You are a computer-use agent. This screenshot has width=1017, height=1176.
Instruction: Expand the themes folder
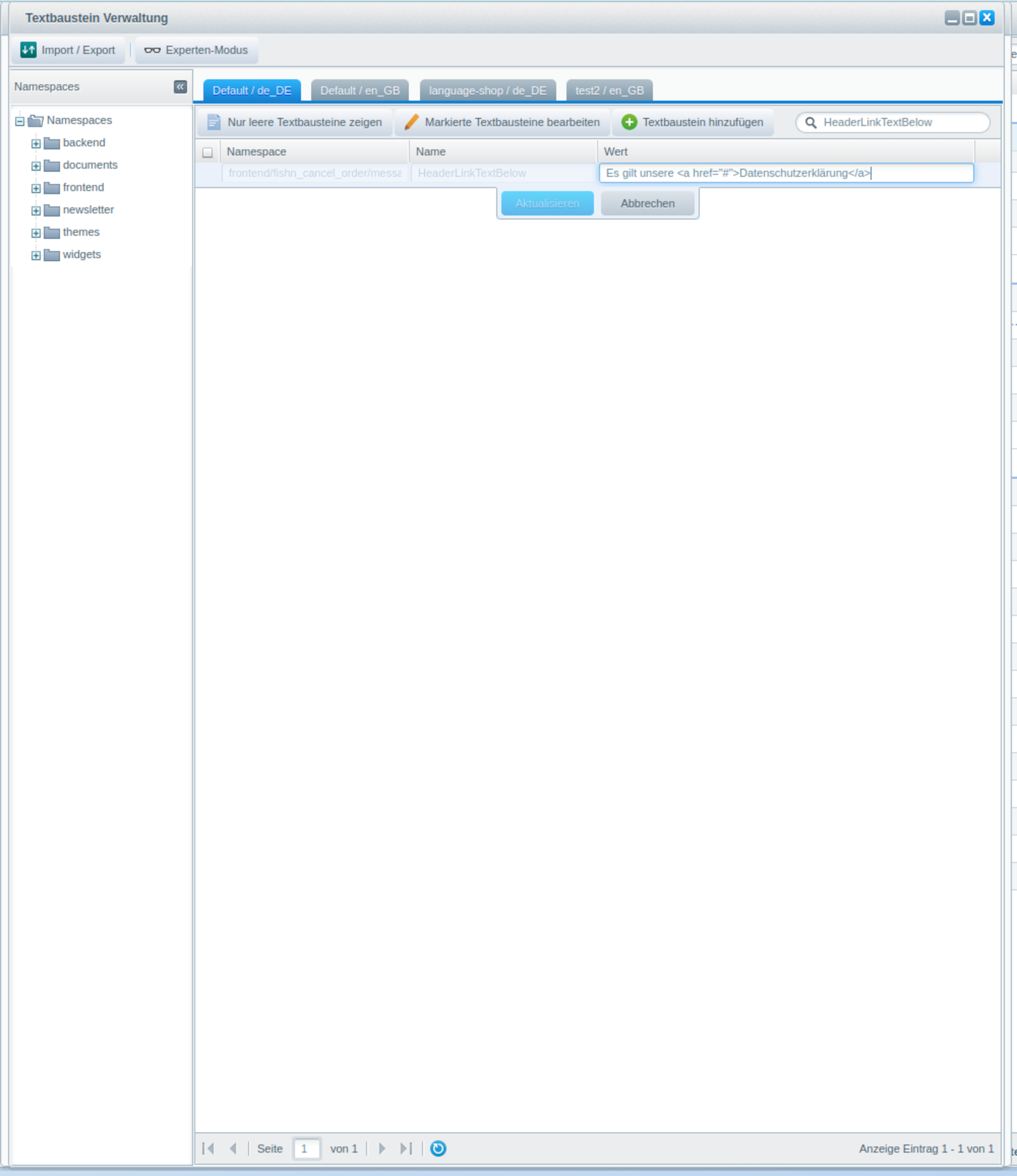(36, 234)
